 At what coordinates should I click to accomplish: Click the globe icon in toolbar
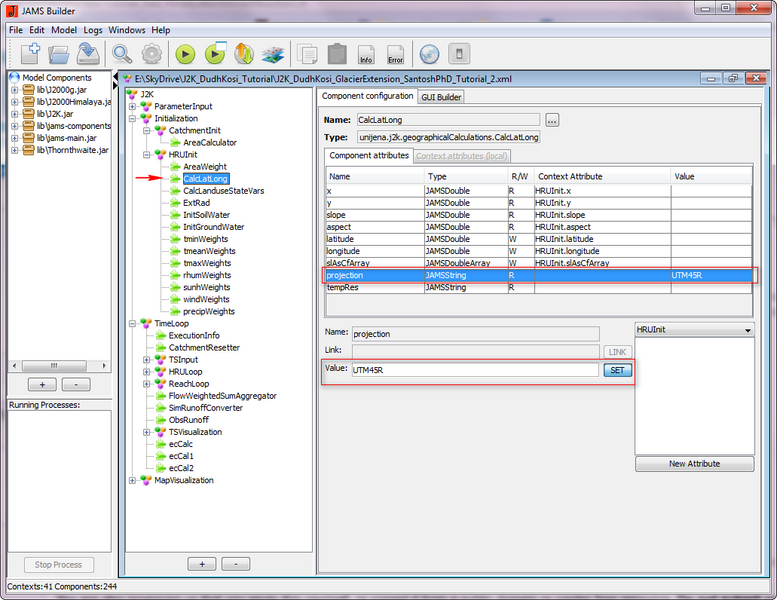(x=429, y=54)
